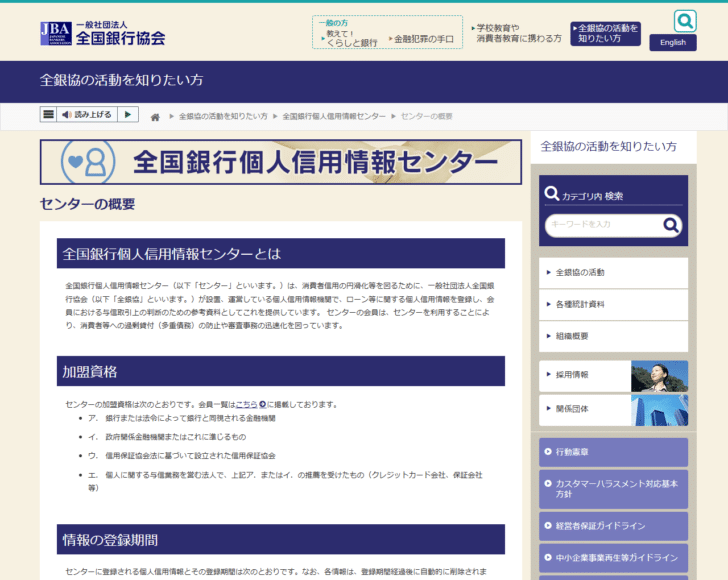Go to home via breadcrumb house icon
The width and height of the screenshot is (728, 580).
point(155,117)
